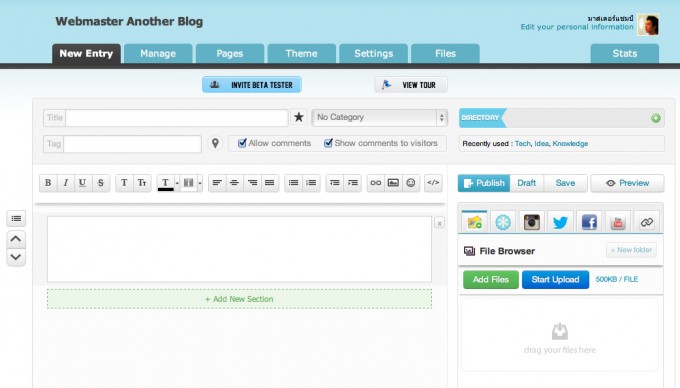The width and height of the screenshot is (680, 388).
Task: Mark entry with the star icon
Action: pyautogui.click(x=299, y=117)
